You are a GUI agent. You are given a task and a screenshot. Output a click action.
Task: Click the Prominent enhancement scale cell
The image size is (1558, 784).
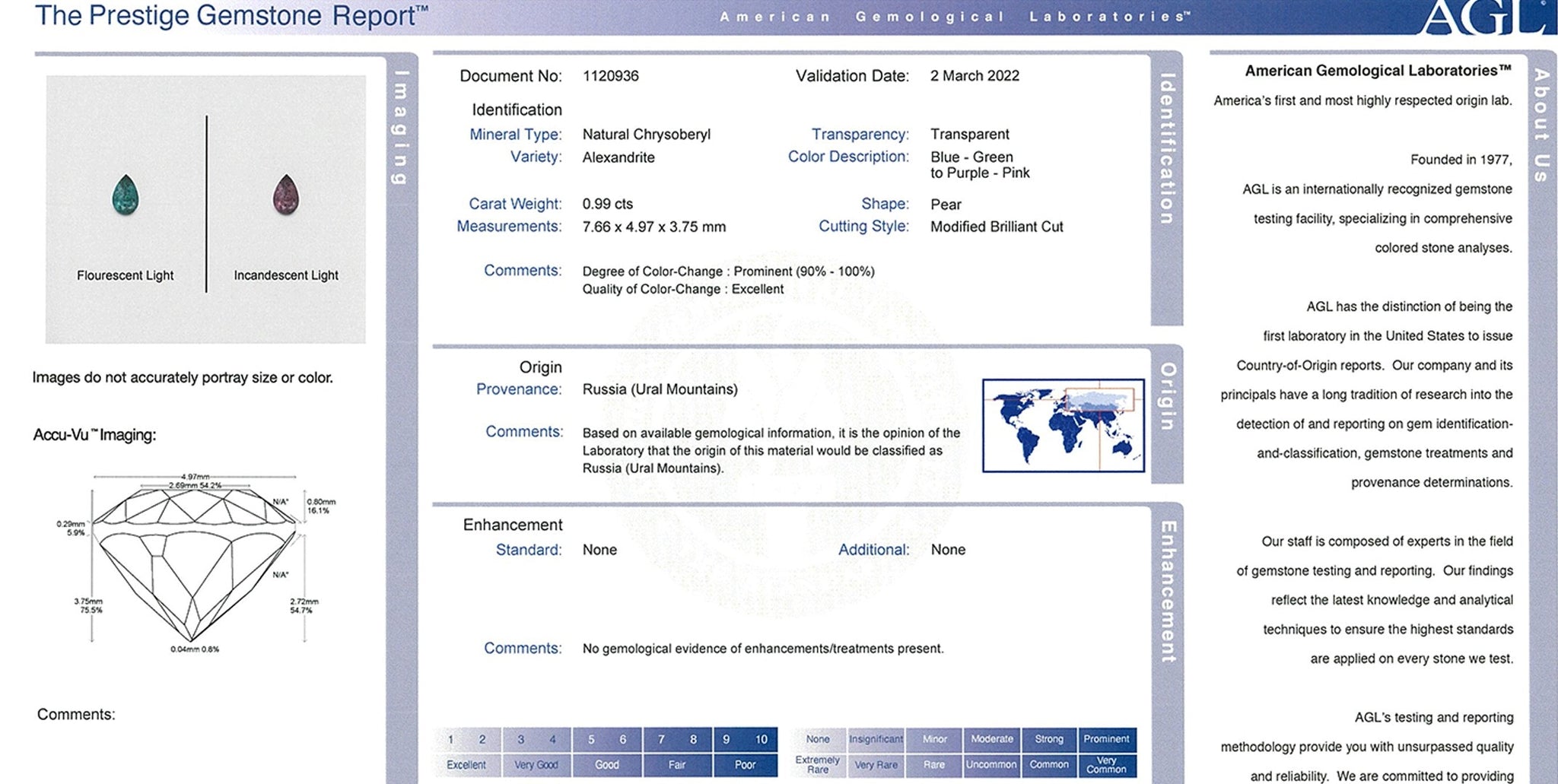1106,739
